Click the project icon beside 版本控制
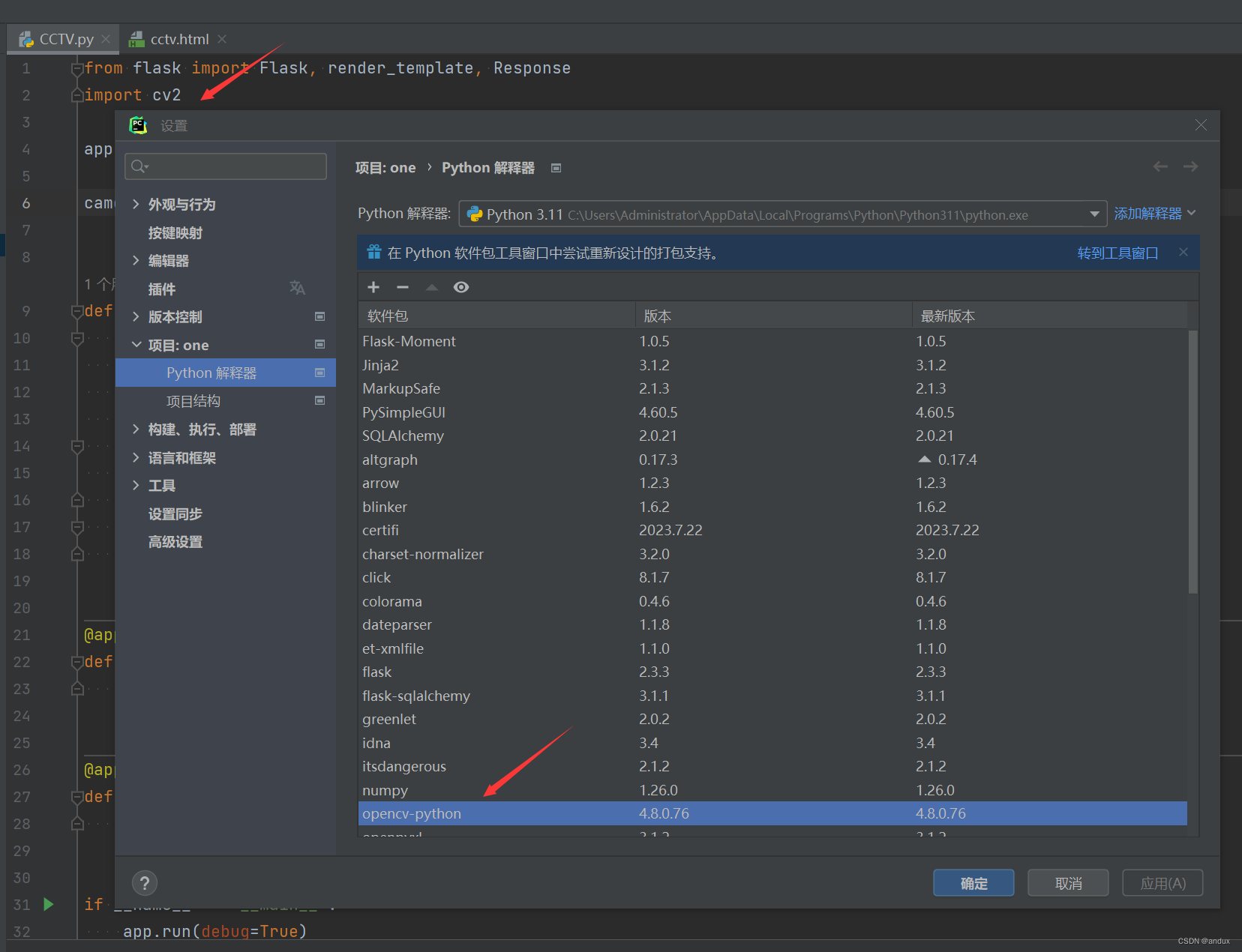This screenshot has height=952, width=1242. pyautogui.click(x=320, y=316)
